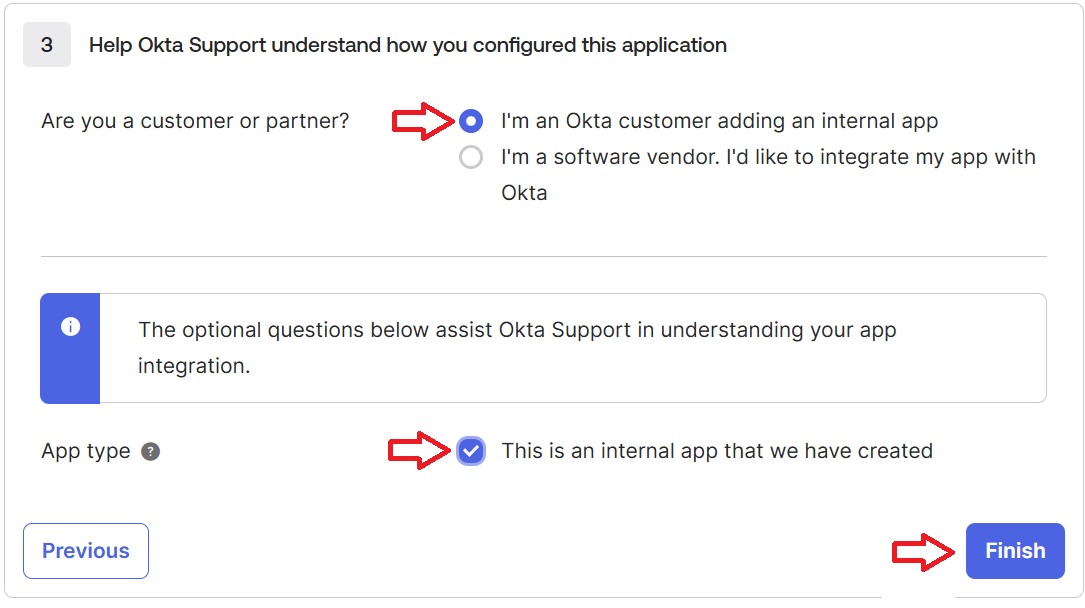The image size is (1085, 608).
Task: Click "This is an internal app" label text
Action: 716,451
